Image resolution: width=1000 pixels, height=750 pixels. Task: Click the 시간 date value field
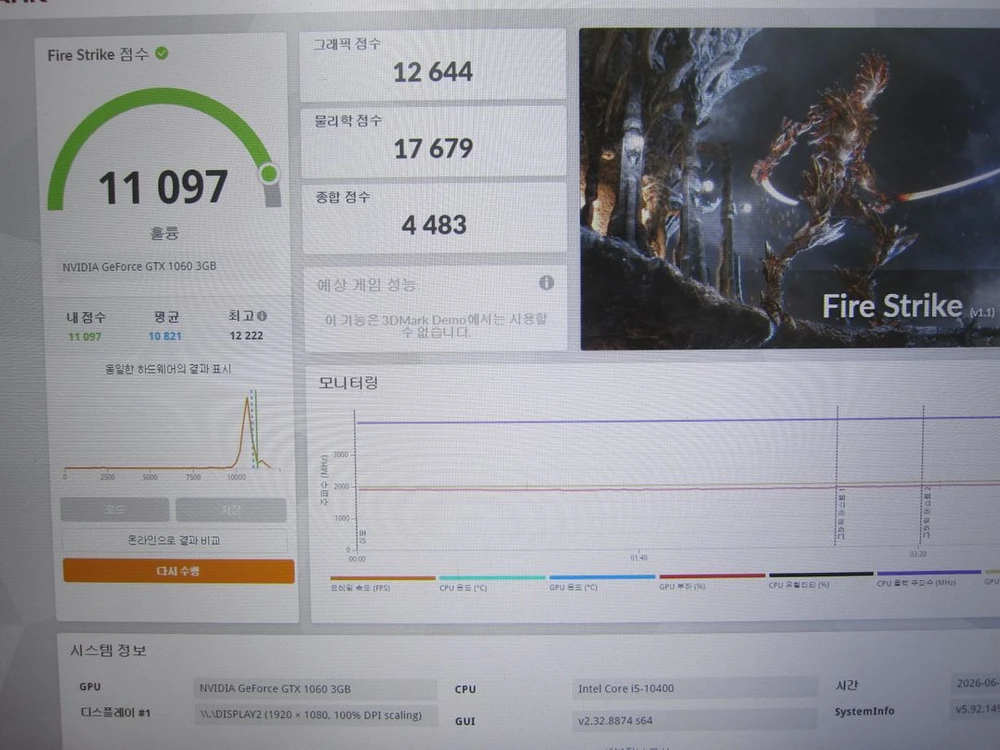tap(976, 683)
